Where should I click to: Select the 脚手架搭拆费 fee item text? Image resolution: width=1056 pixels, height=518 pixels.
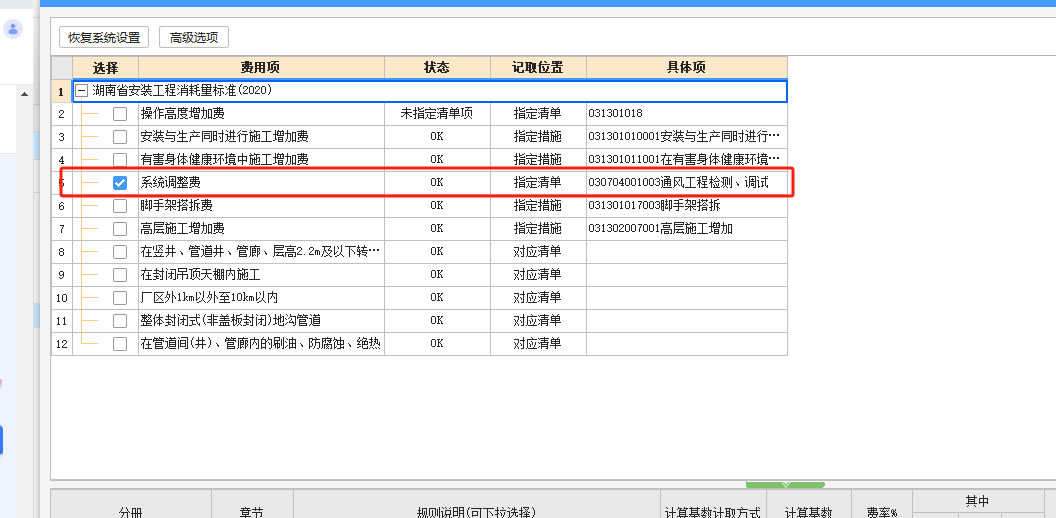coord(176,205)
